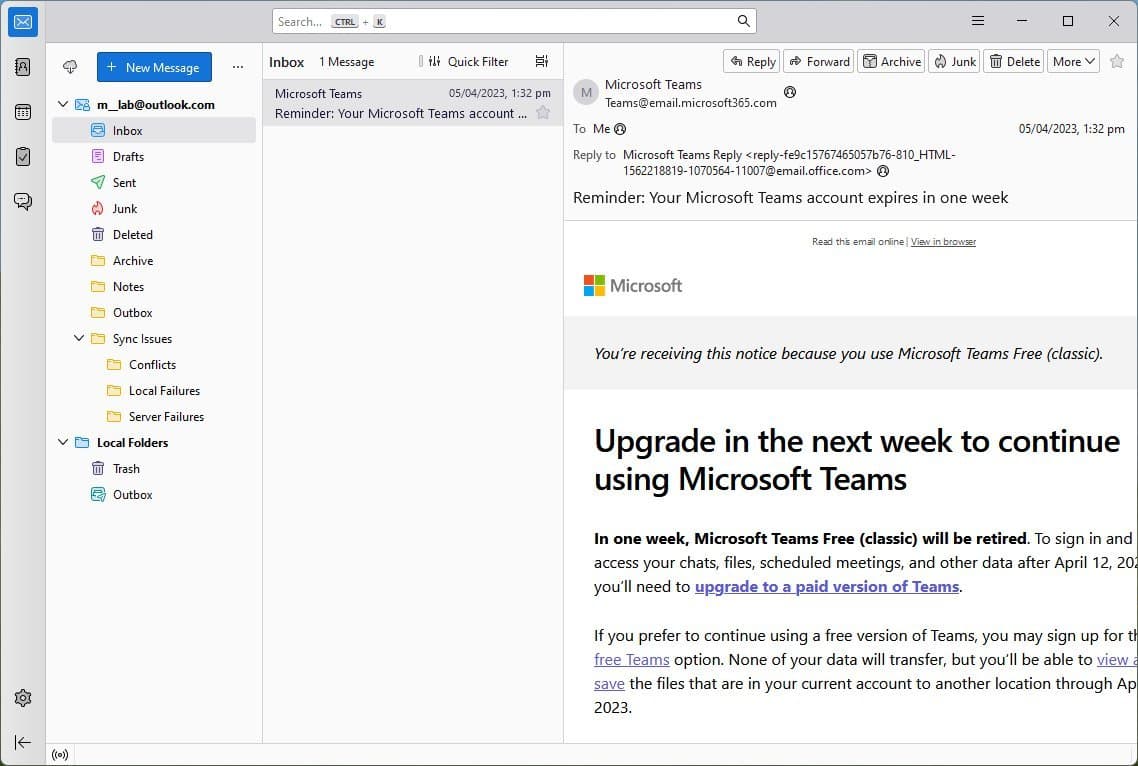Flag the open email with the star button
This screenshot has height=766, width=1138.
(x=1117, y=61)
